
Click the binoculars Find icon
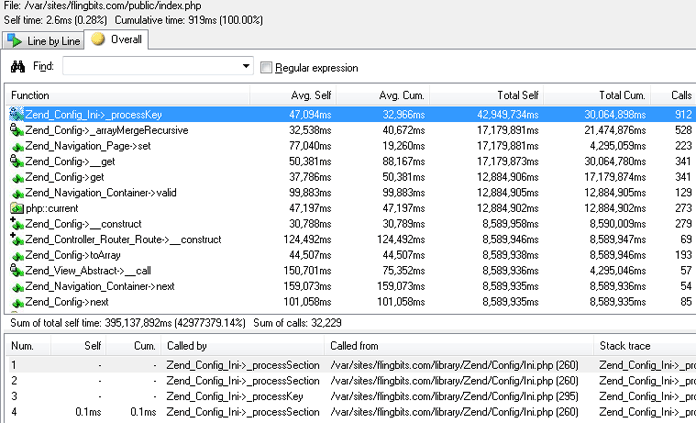[x=18, y=67]
